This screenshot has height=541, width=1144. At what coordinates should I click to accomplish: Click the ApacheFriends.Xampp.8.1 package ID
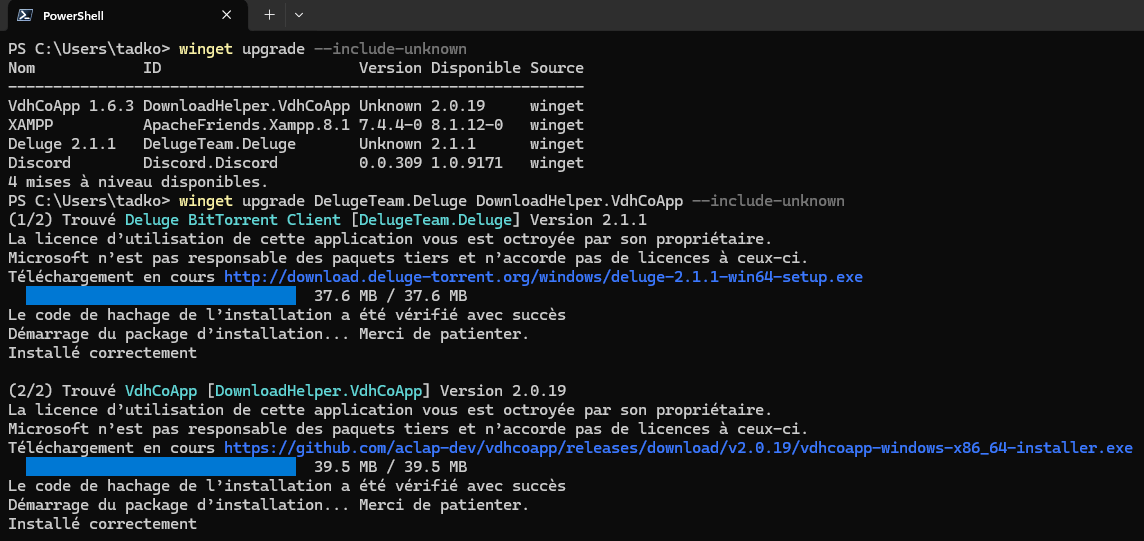click(x=246, y=125)
